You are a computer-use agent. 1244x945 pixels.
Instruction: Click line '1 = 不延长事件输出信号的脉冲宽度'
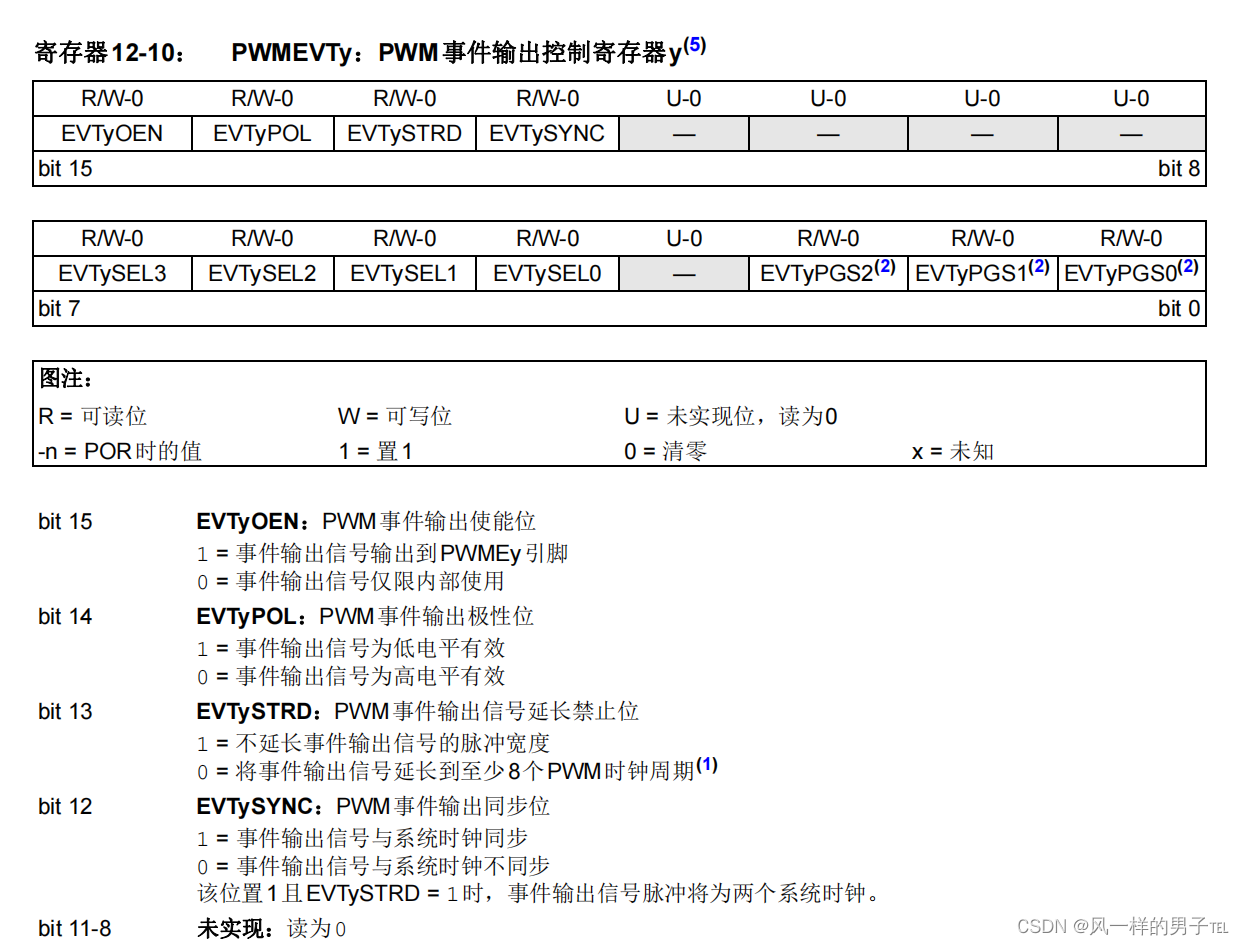[373, 743]
